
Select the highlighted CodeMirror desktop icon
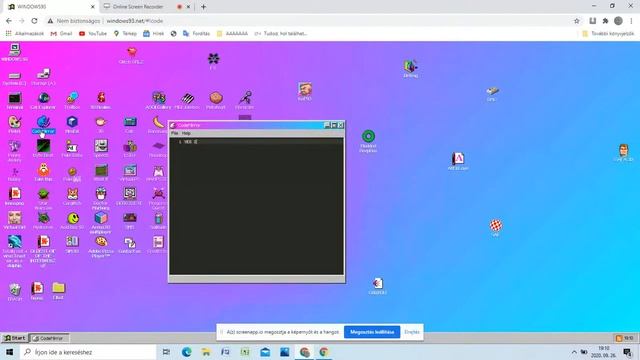click(43, 124)
